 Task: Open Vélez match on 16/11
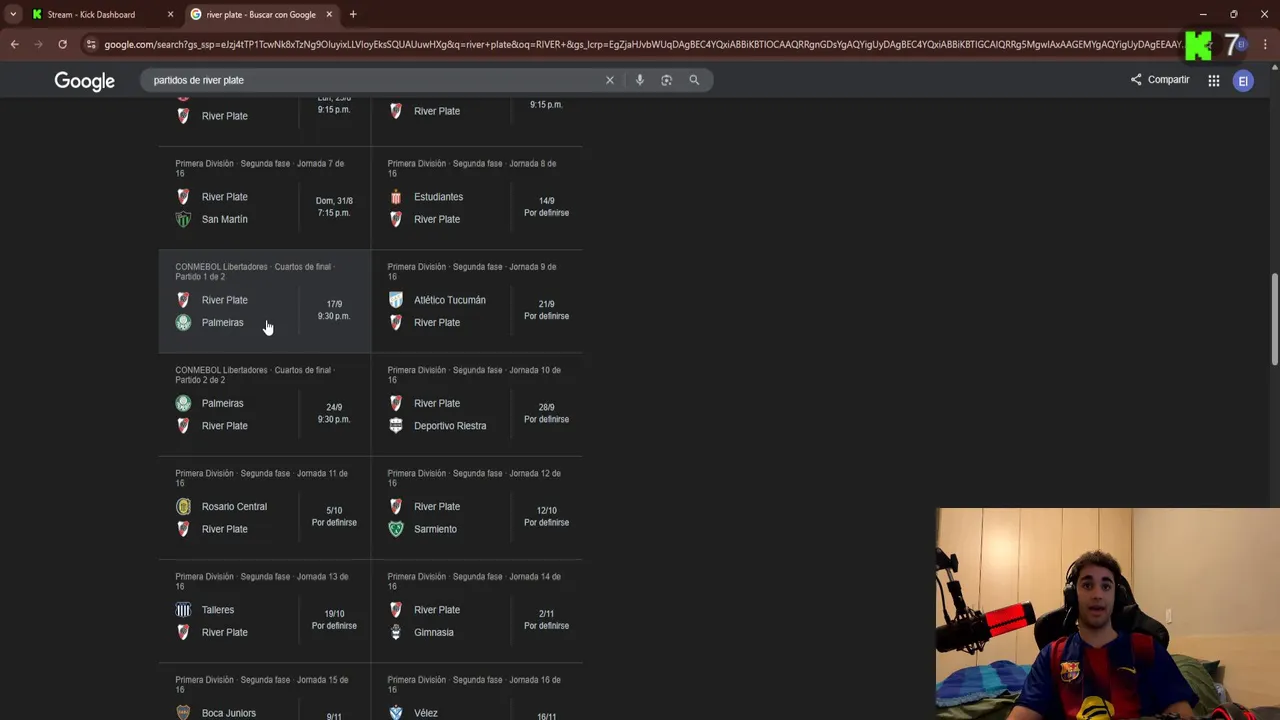pos(477,692)
